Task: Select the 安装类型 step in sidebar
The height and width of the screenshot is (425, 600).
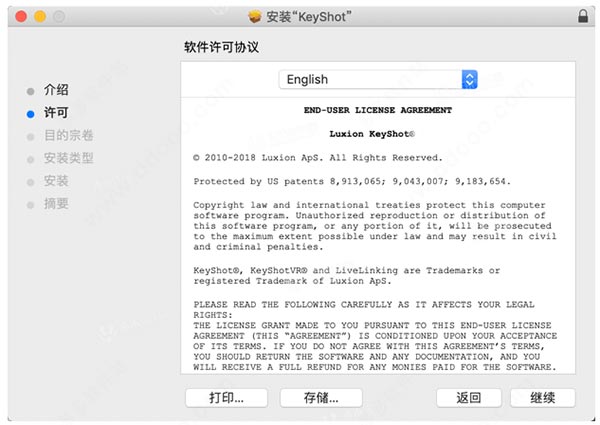Action: click(68, 158)
